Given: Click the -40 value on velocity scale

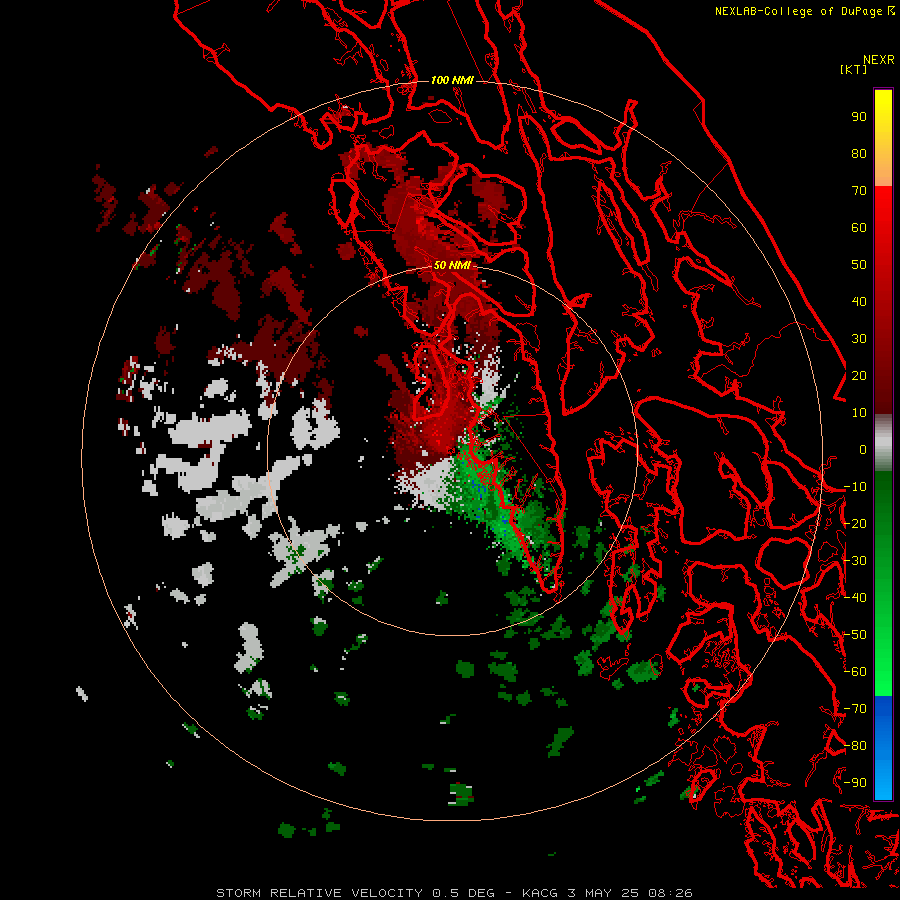Looking at the screenshot, I should click(x=855, y=598).
